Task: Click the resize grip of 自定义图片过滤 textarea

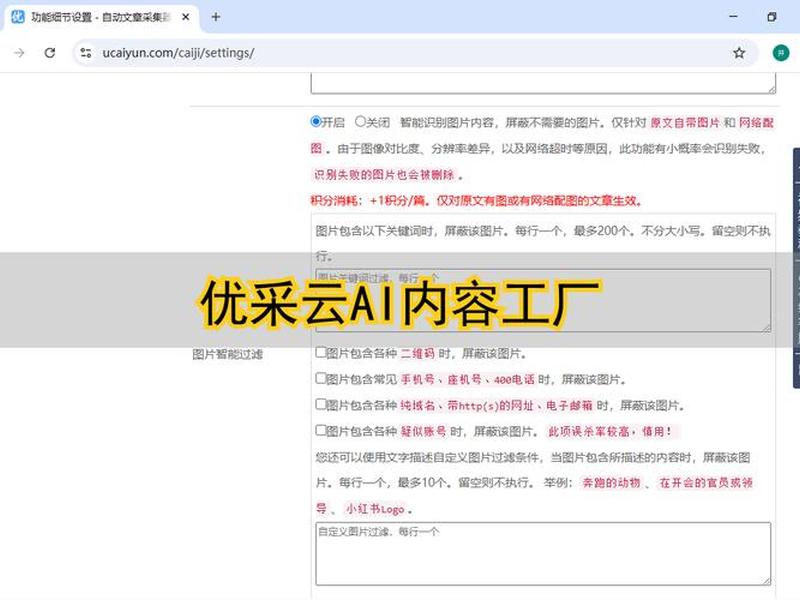Action: (766, 581)
